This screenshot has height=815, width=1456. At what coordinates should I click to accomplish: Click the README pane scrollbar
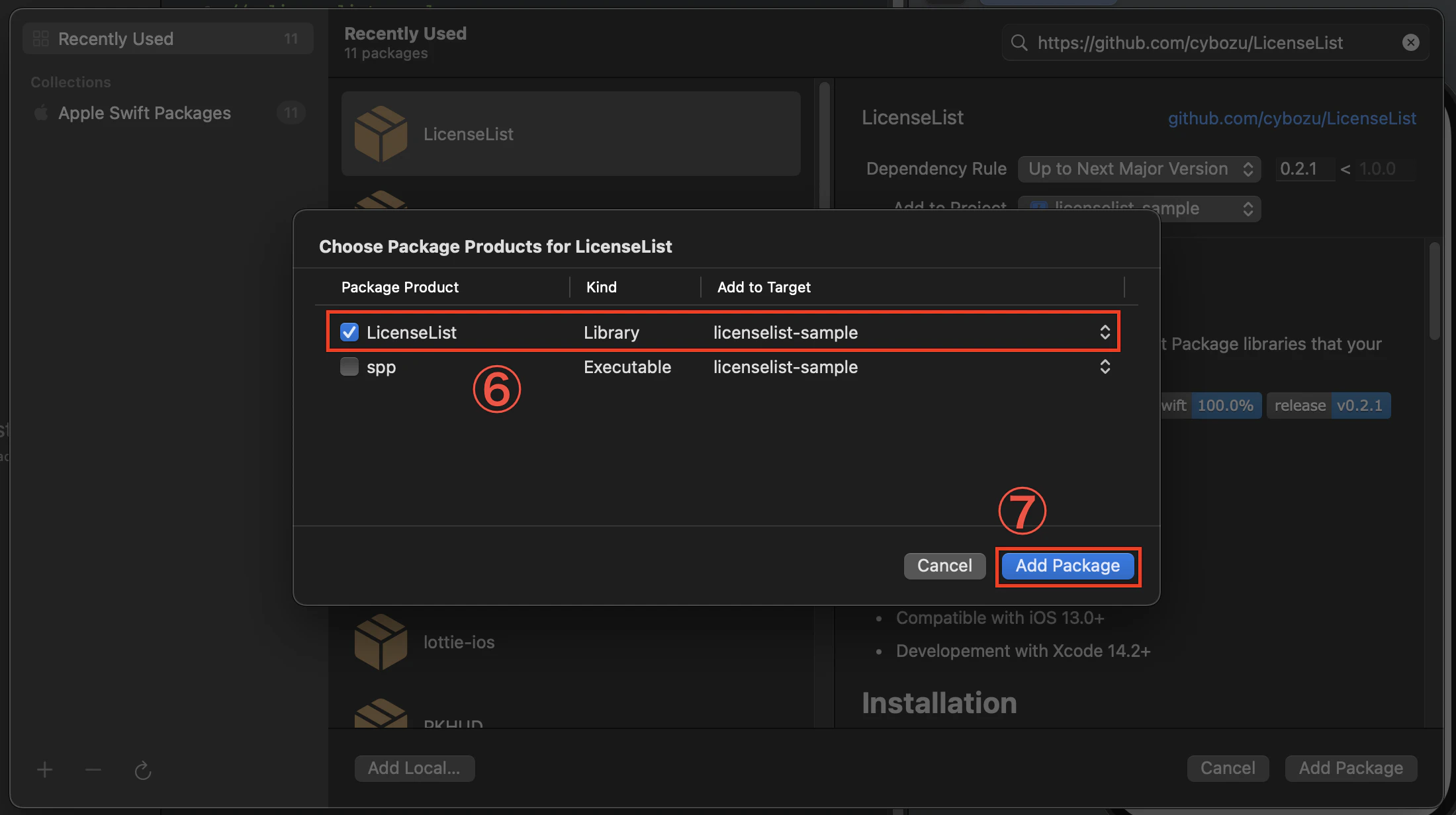click(1435, 291)
